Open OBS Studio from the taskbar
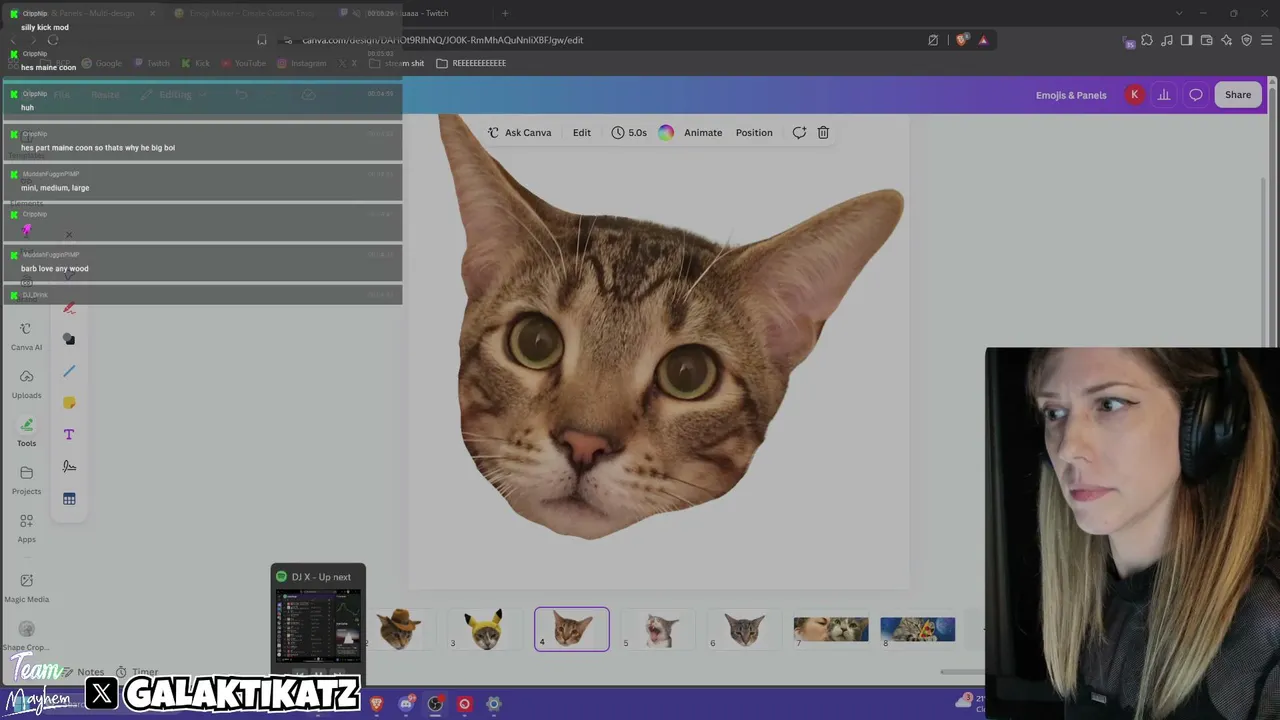1280x720 pixels. tap(435, 704)
